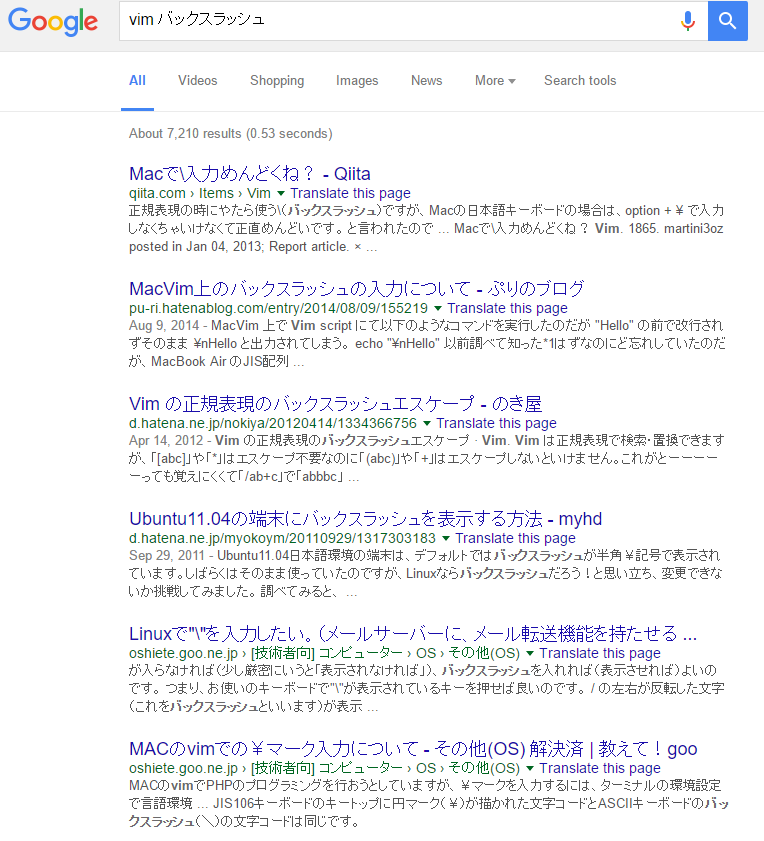The image size is (764, 841).
Task: Activate voice search microphone icon
Action: click(688, 21)
